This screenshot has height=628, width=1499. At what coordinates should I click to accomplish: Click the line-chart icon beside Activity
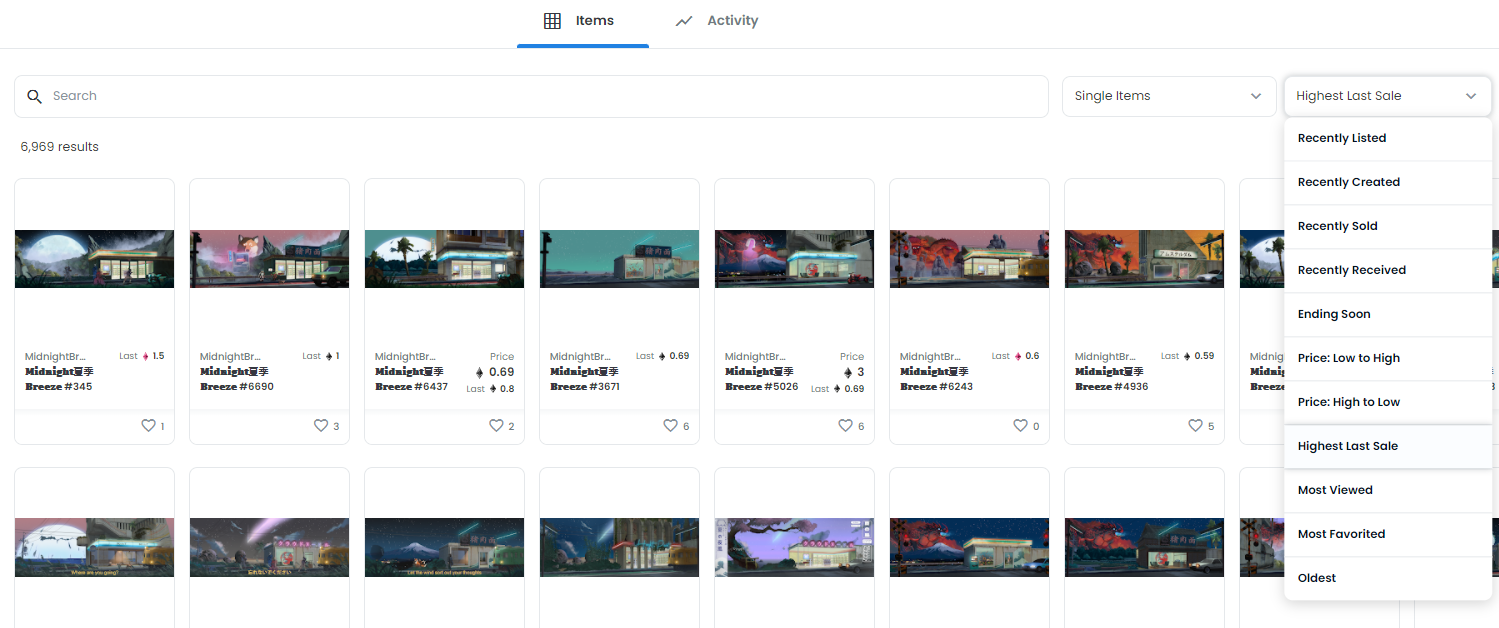tap(684, 20)
